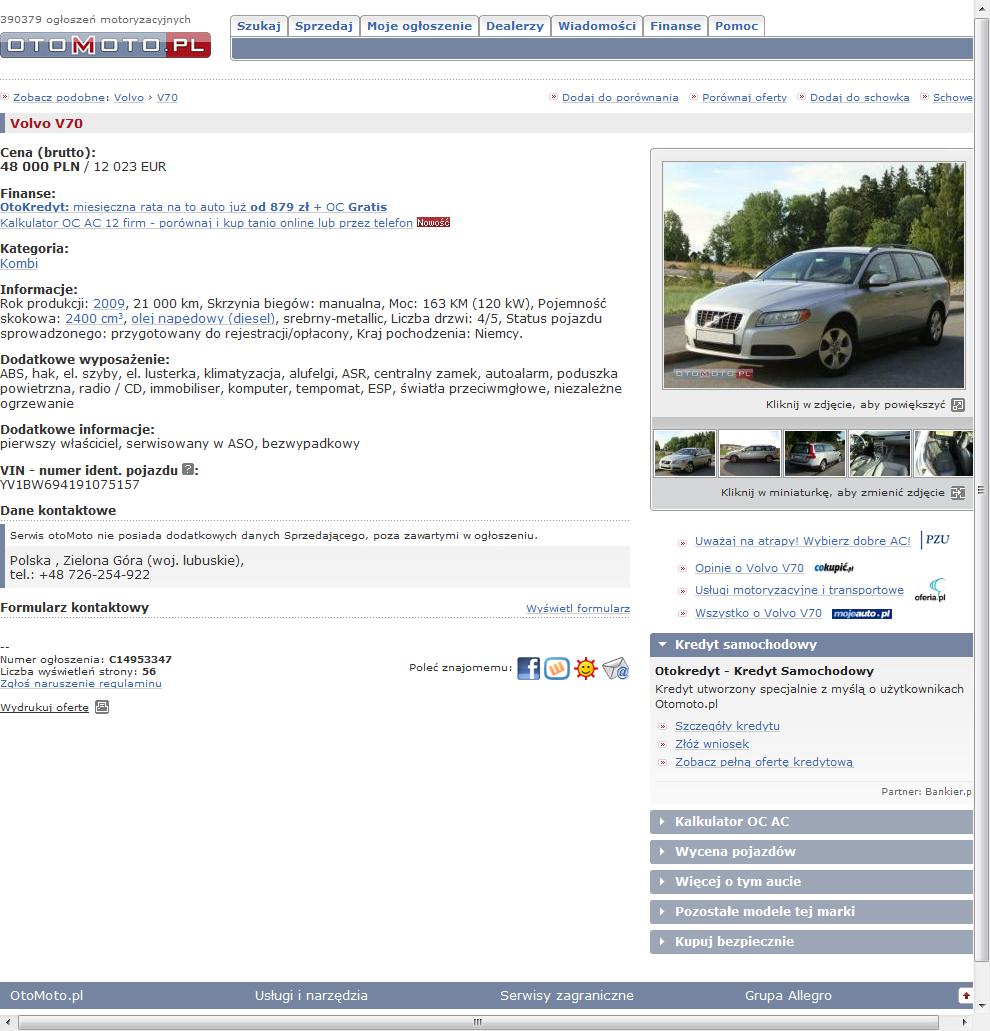Share the listing via Wykop icon

tap(557, 668)
